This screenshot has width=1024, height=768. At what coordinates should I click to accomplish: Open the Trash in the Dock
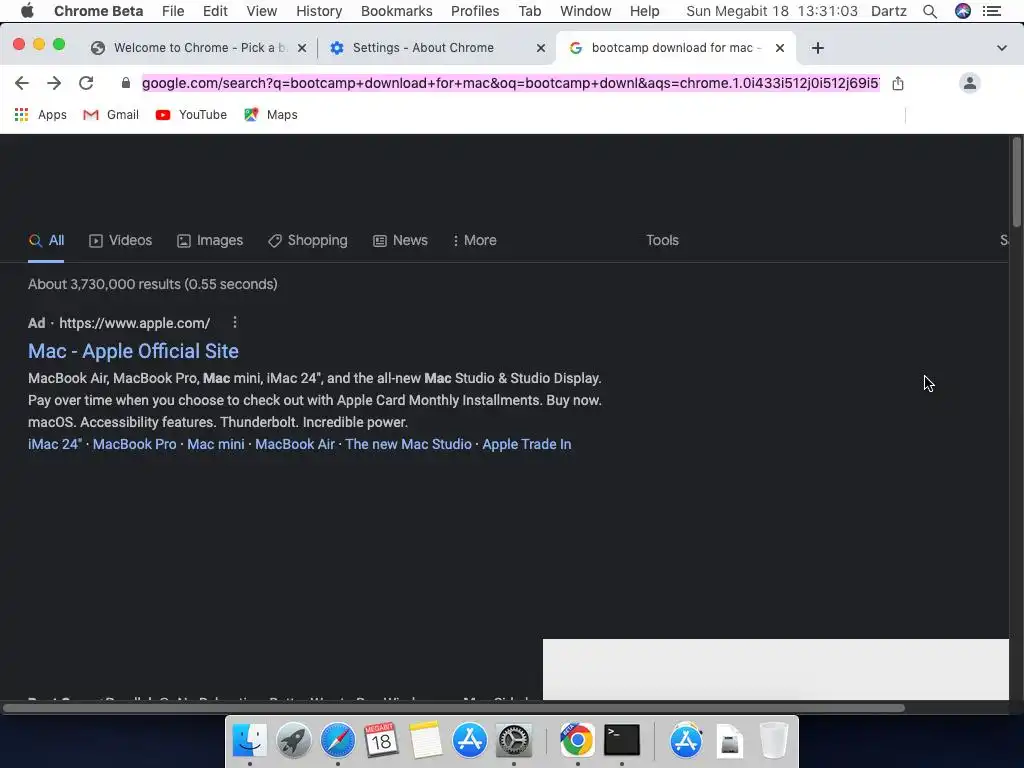pos(774,741)
